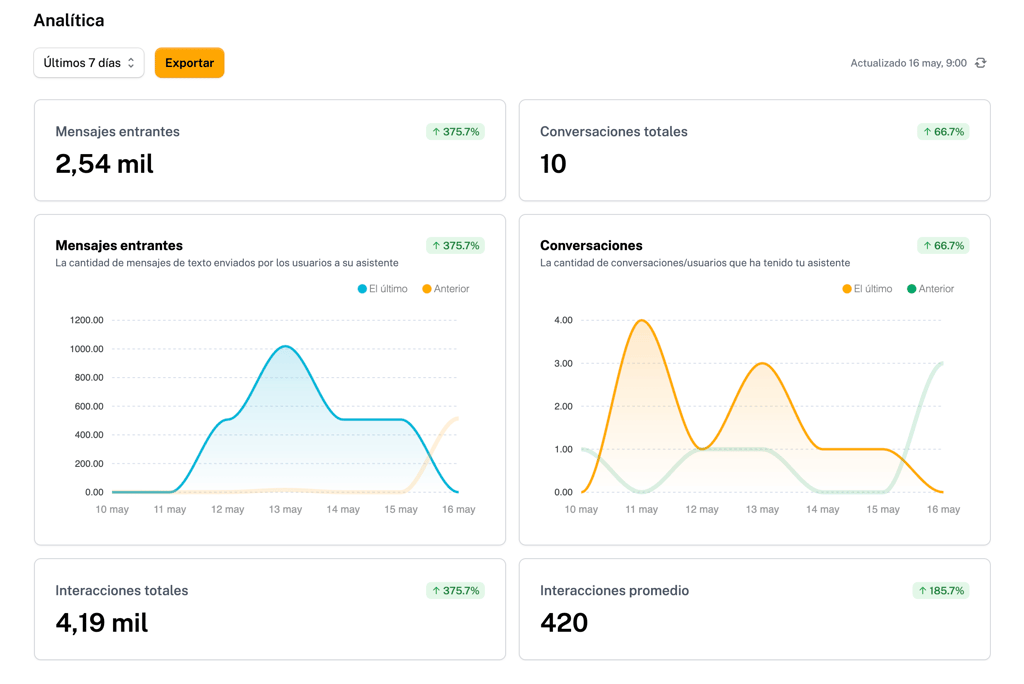Click the Exportar button
The width and height of the screenshot is (1024, 684).
tap(189, 63)
